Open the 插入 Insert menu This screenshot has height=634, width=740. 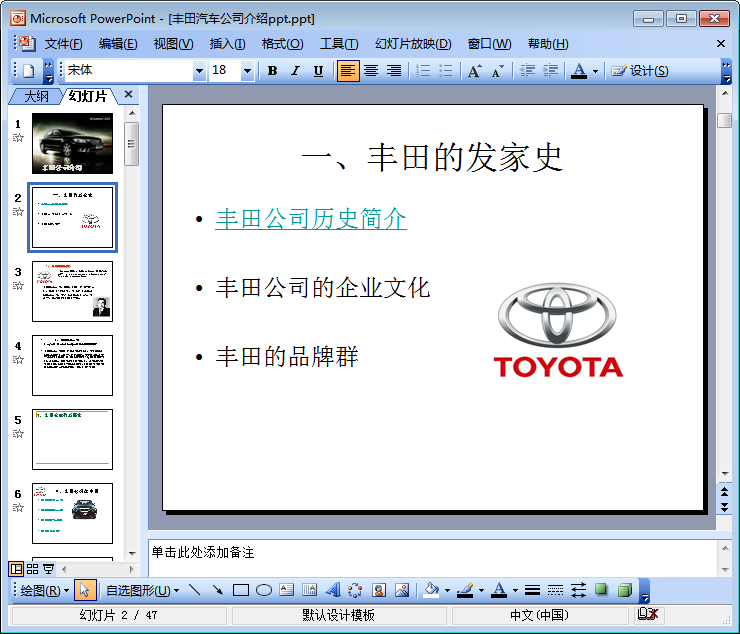coord(227,44)
